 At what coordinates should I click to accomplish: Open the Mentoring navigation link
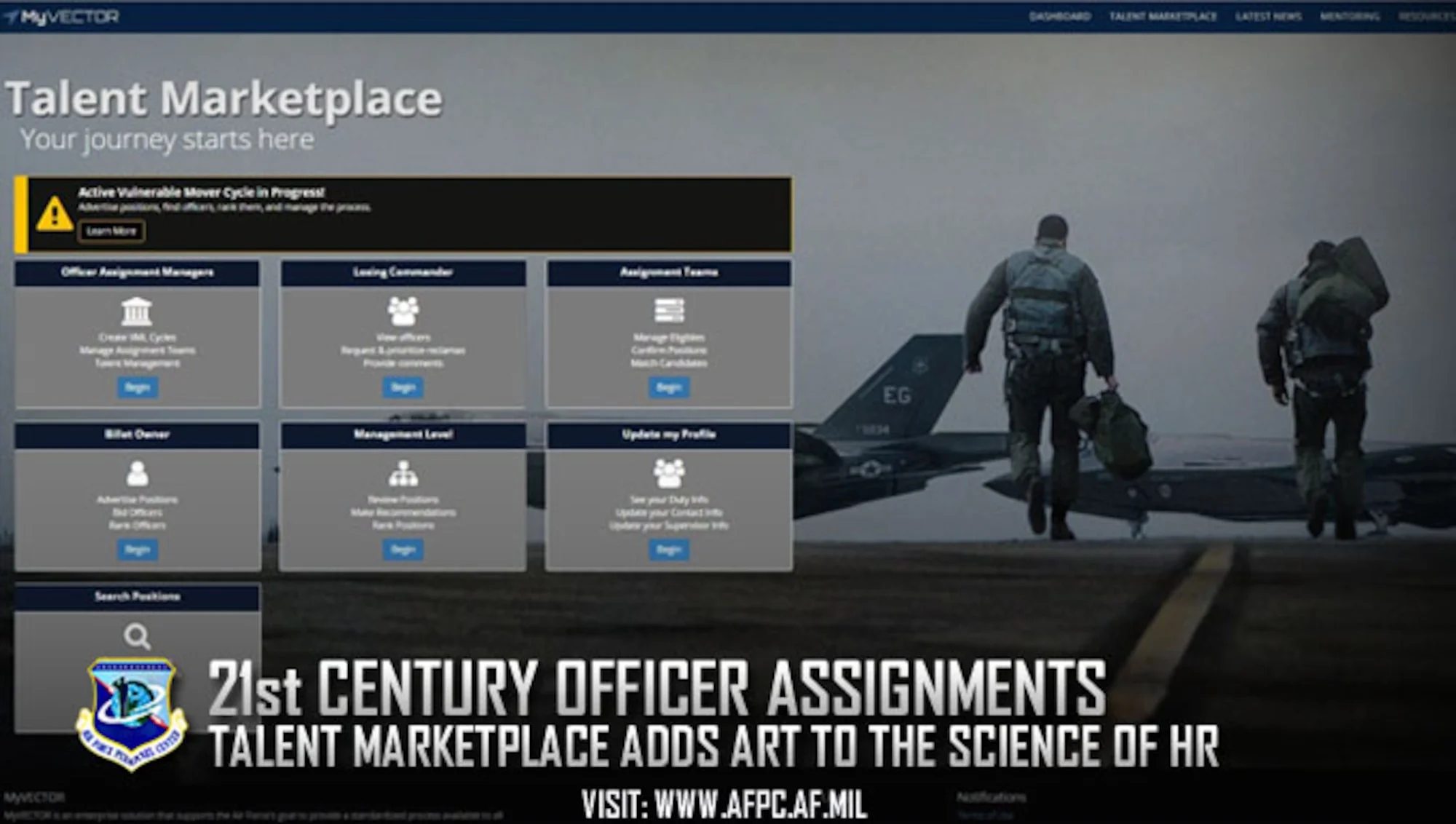[1349, 16]
